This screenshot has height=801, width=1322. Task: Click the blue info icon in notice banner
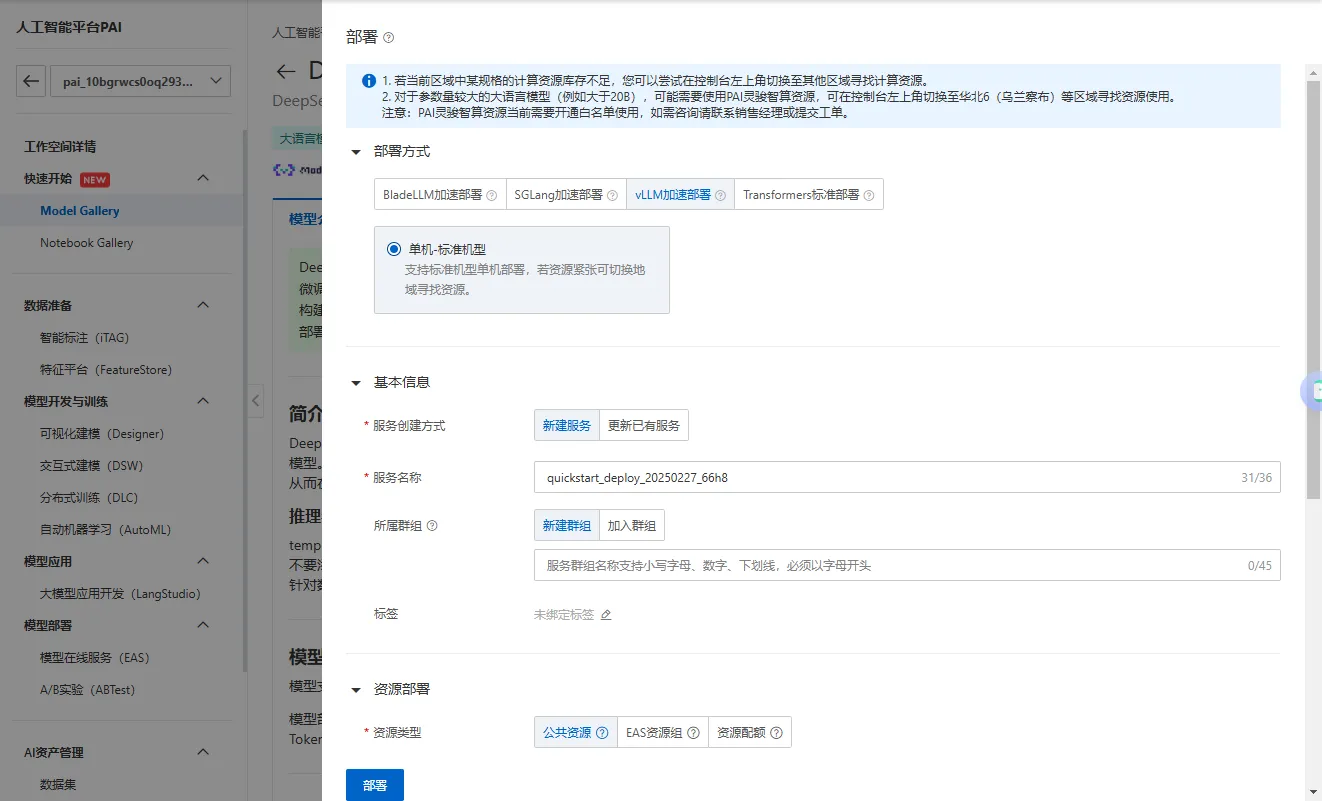[x=369, y=80]
